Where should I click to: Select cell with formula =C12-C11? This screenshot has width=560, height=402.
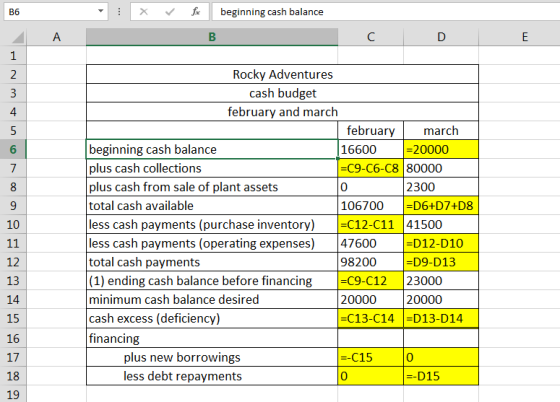click(x=371, y=225)
